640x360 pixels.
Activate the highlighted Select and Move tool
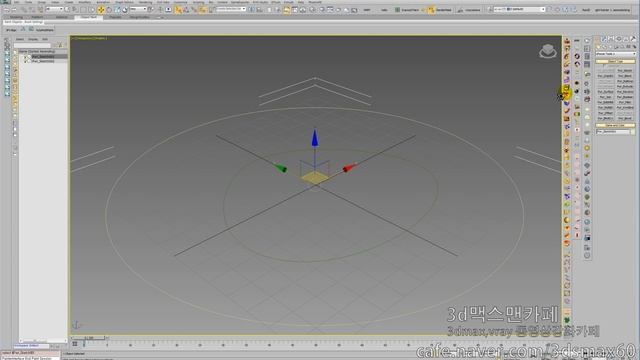pyautogui.click(x=100, y=9)
